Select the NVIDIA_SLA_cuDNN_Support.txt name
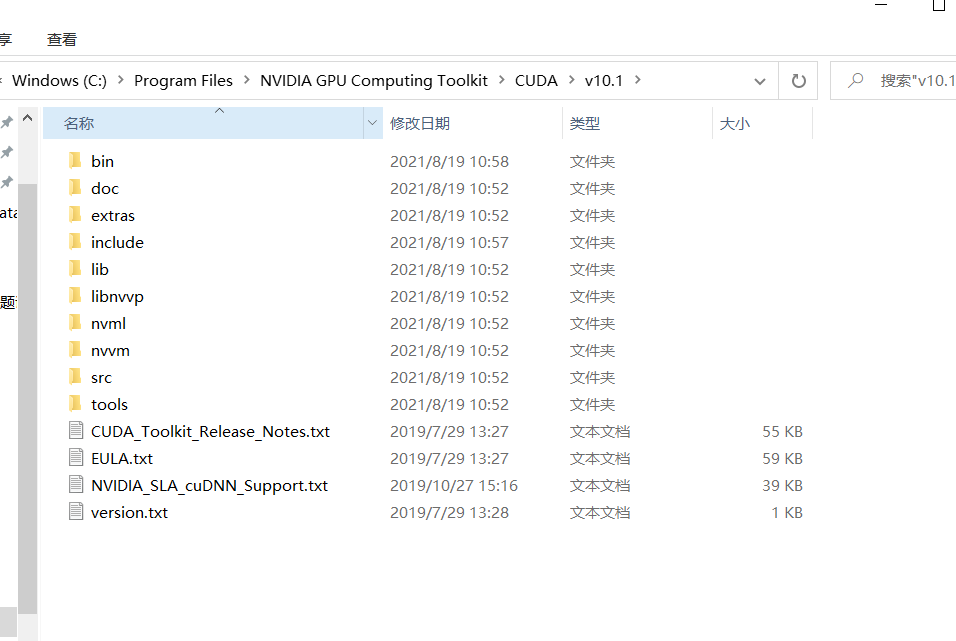This screenshot has height=641, width=956. point(209,485)
